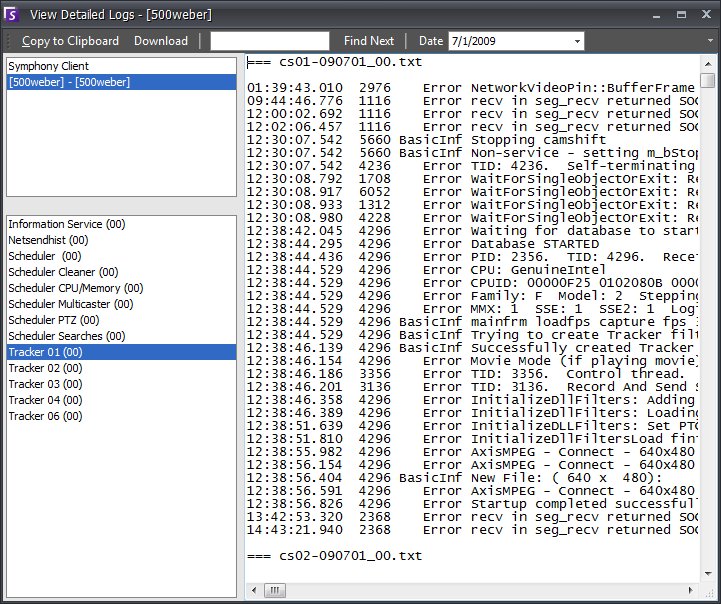Select Tracker 02 (00) log
Screen dimensions: 721x604
(x=121, y=368)
